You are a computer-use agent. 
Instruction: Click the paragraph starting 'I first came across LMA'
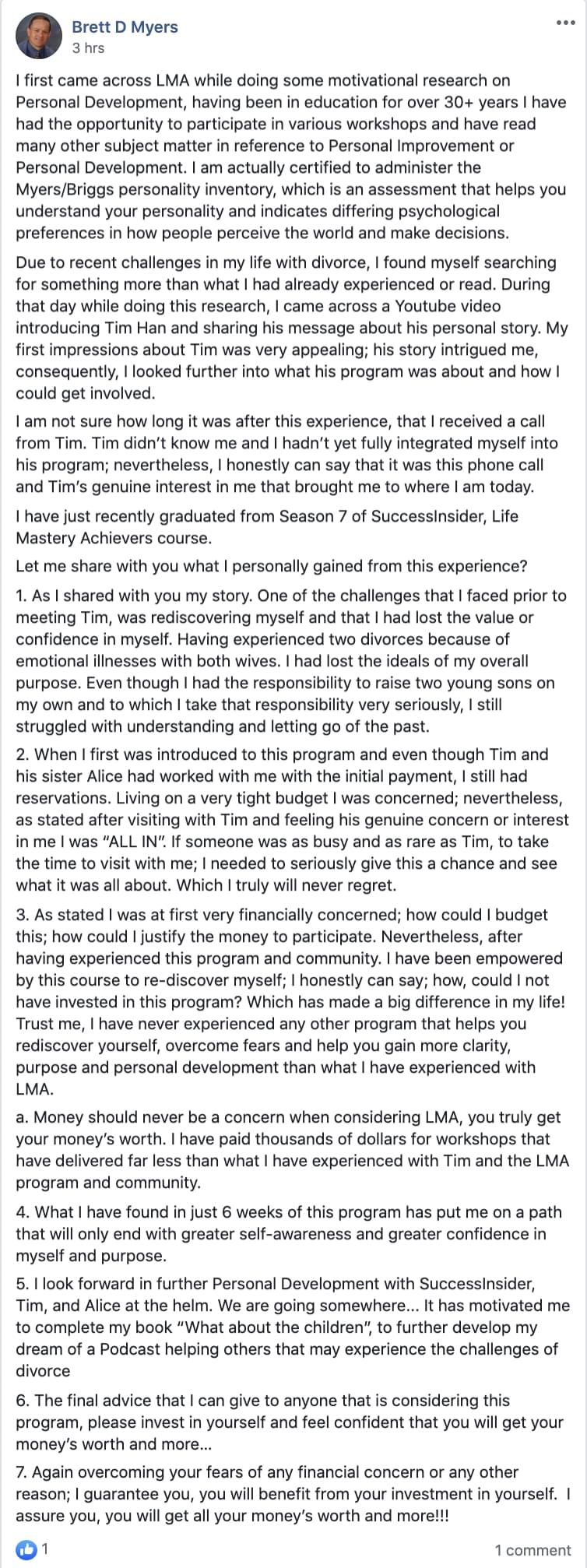tap(291, 156)
